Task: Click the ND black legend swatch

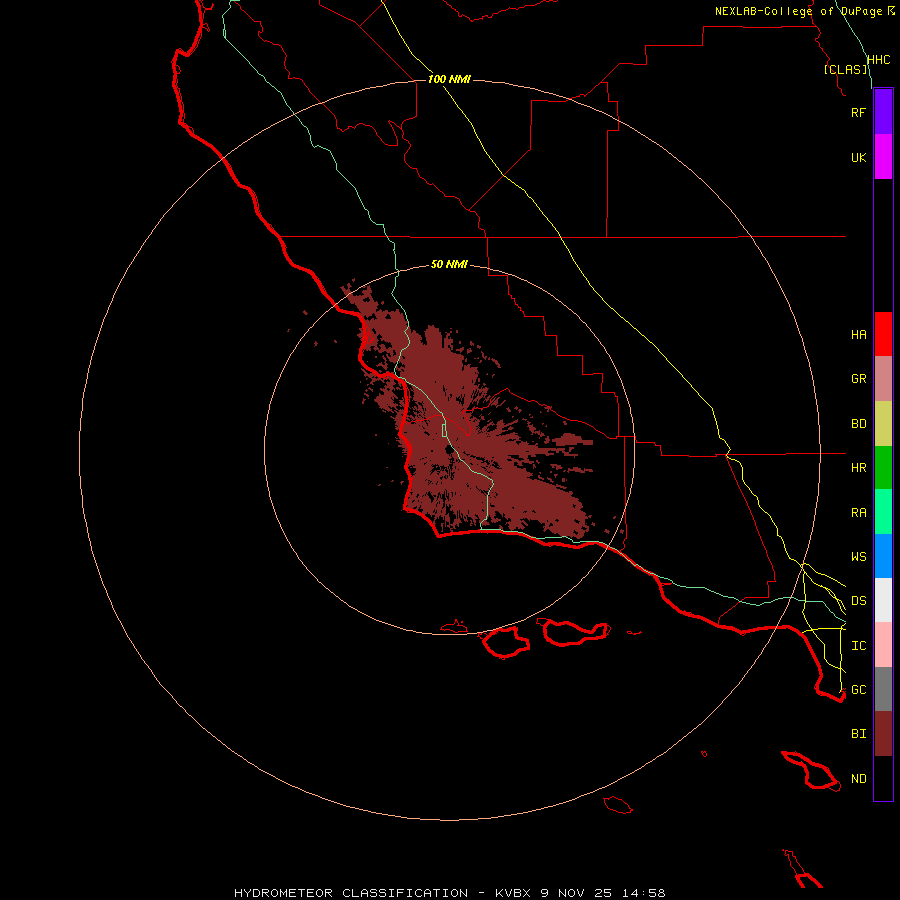Action: (x=883, y=778)
